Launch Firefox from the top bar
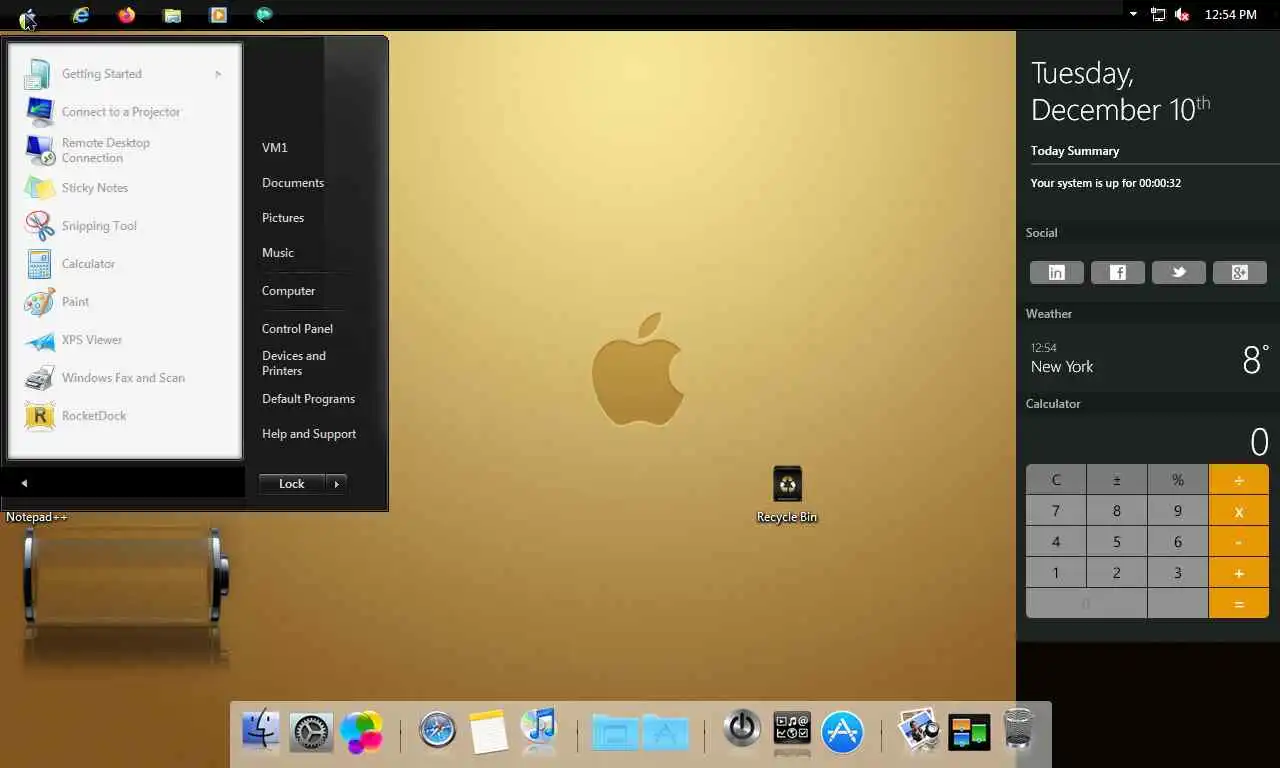 (126, 15)
